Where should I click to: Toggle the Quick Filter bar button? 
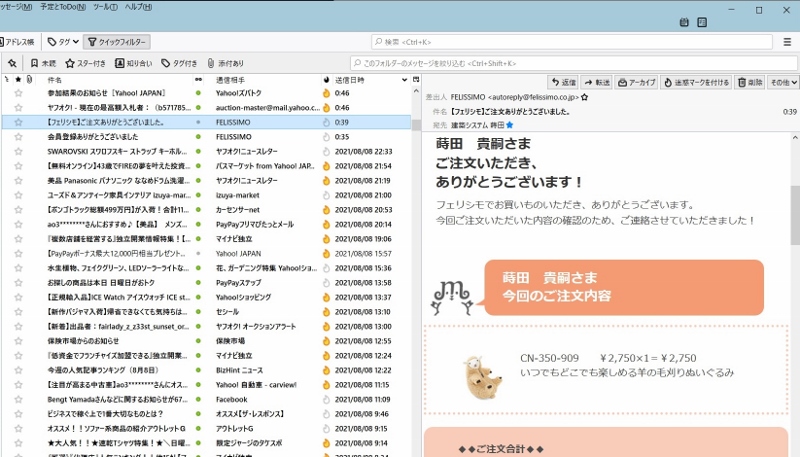coord(117,42)
